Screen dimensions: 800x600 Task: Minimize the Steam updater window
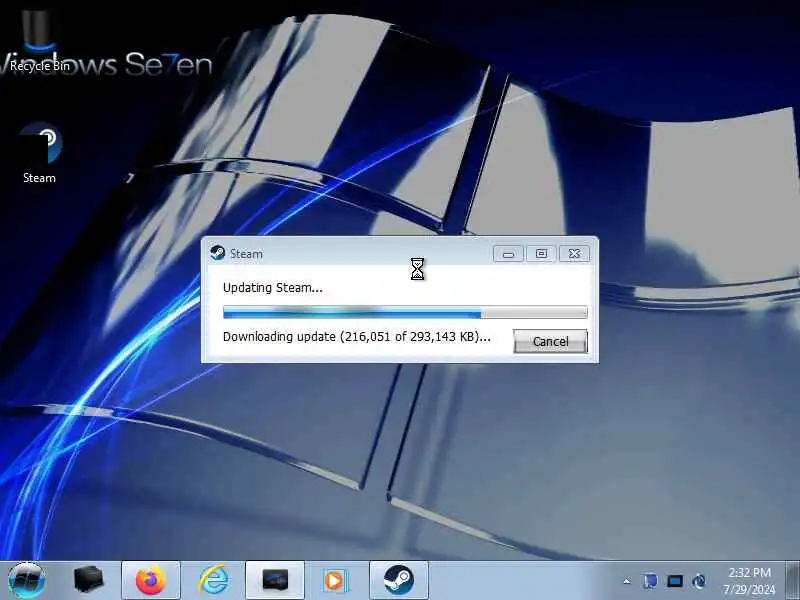point(508,254)
